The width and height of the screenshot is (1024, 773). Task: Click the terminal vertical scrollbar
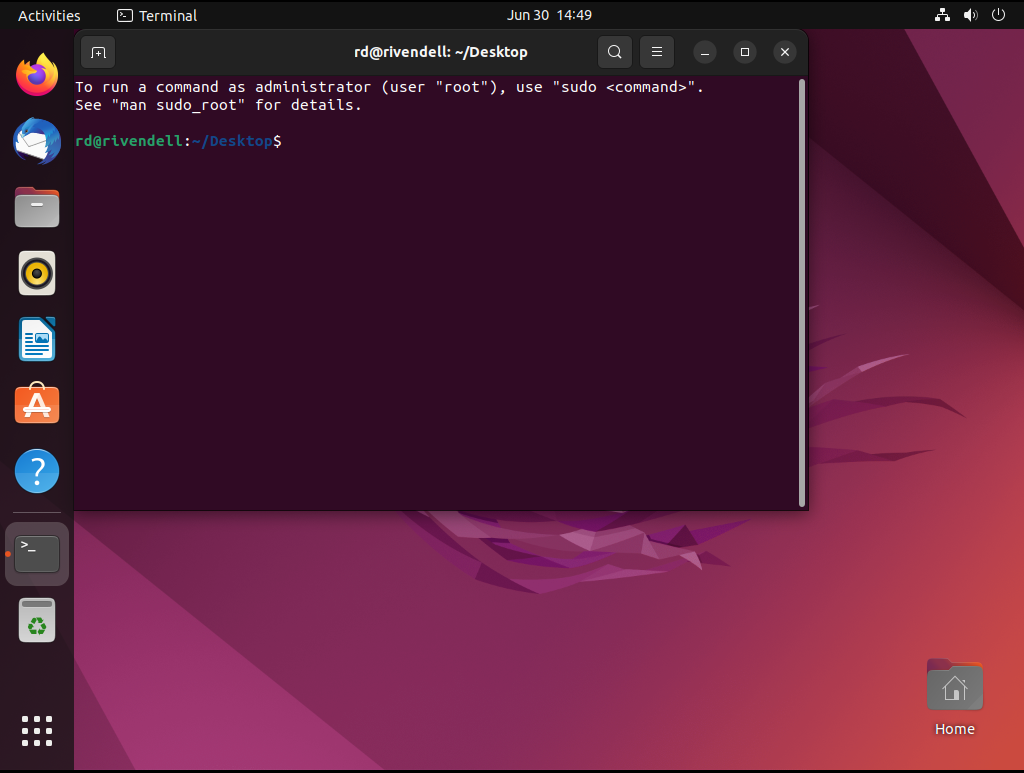coord(802,292)
